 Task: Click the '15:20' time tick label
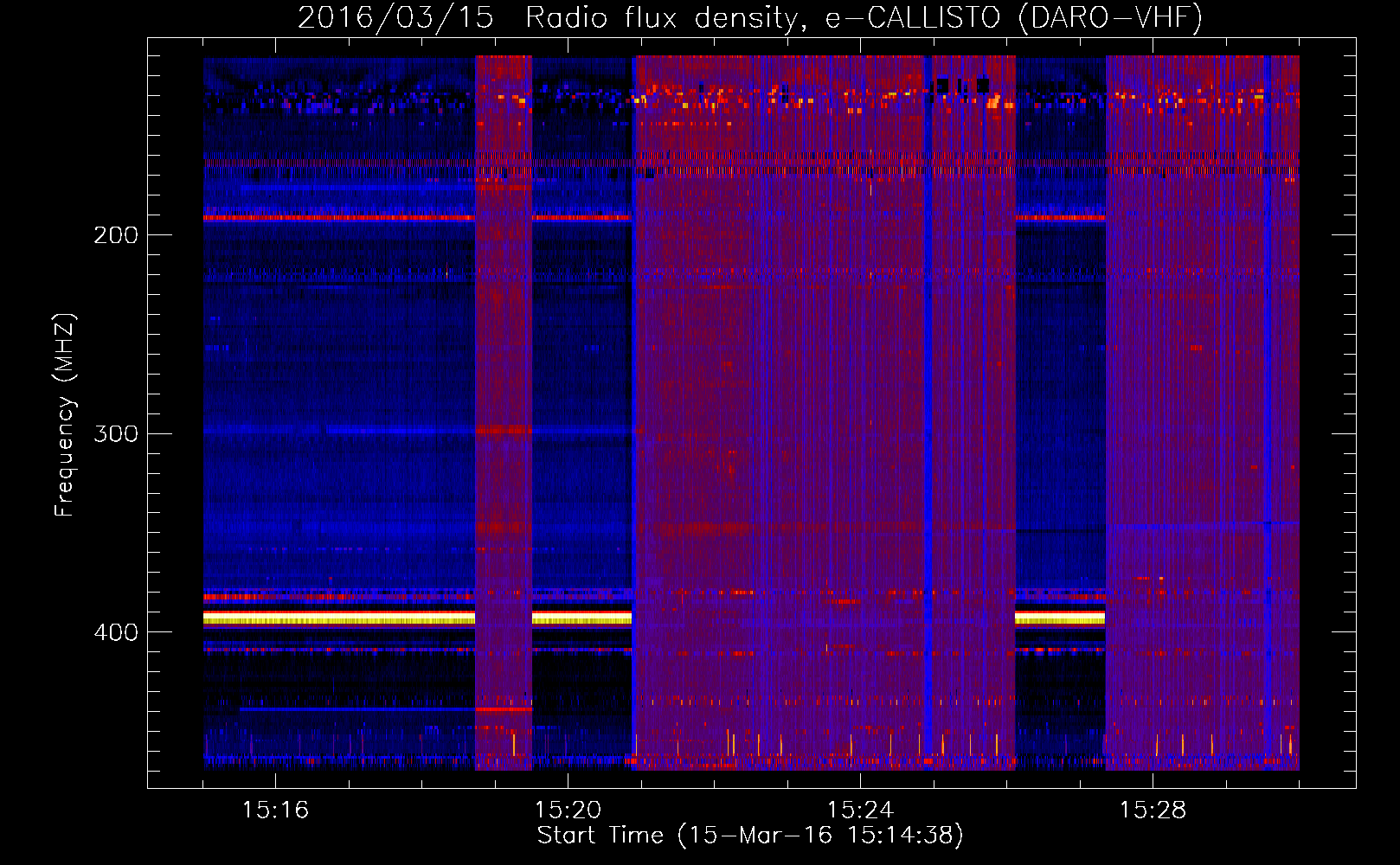tap(568, 810)
